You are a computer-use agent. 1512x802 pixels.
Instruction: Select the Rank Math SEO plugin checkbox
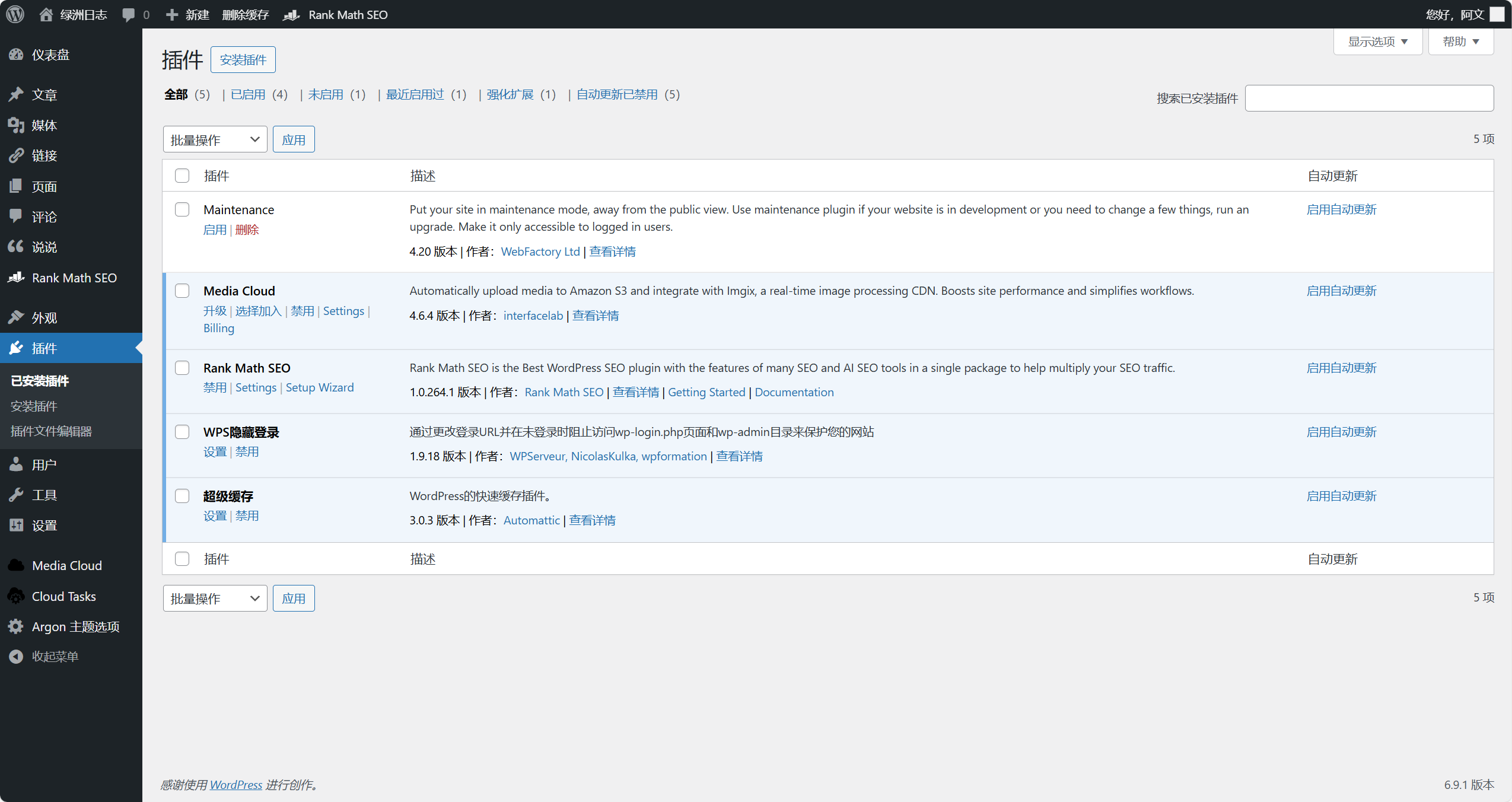(x=182, y=368)
